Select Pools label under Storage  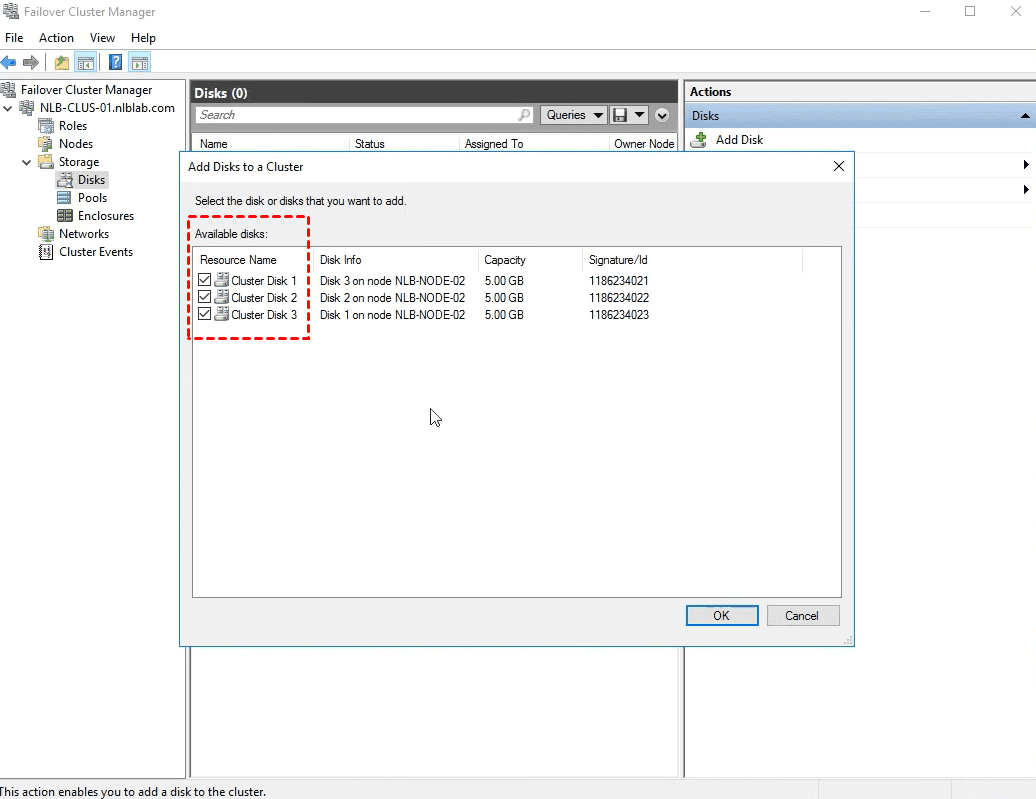92,198
